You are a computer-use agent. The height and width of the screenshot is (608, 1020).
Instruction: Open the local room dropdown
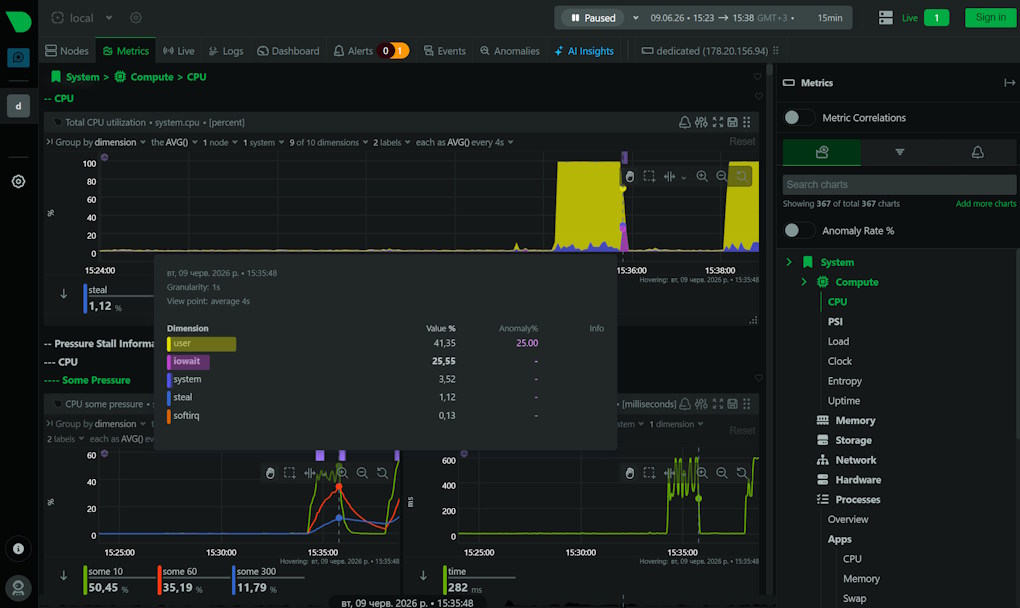[109, 18]
